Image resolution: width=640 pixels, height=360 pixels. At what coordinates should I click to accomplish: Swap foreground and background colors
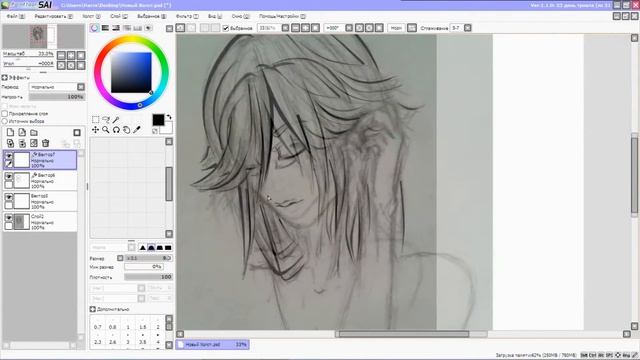[x=169, y=117]
